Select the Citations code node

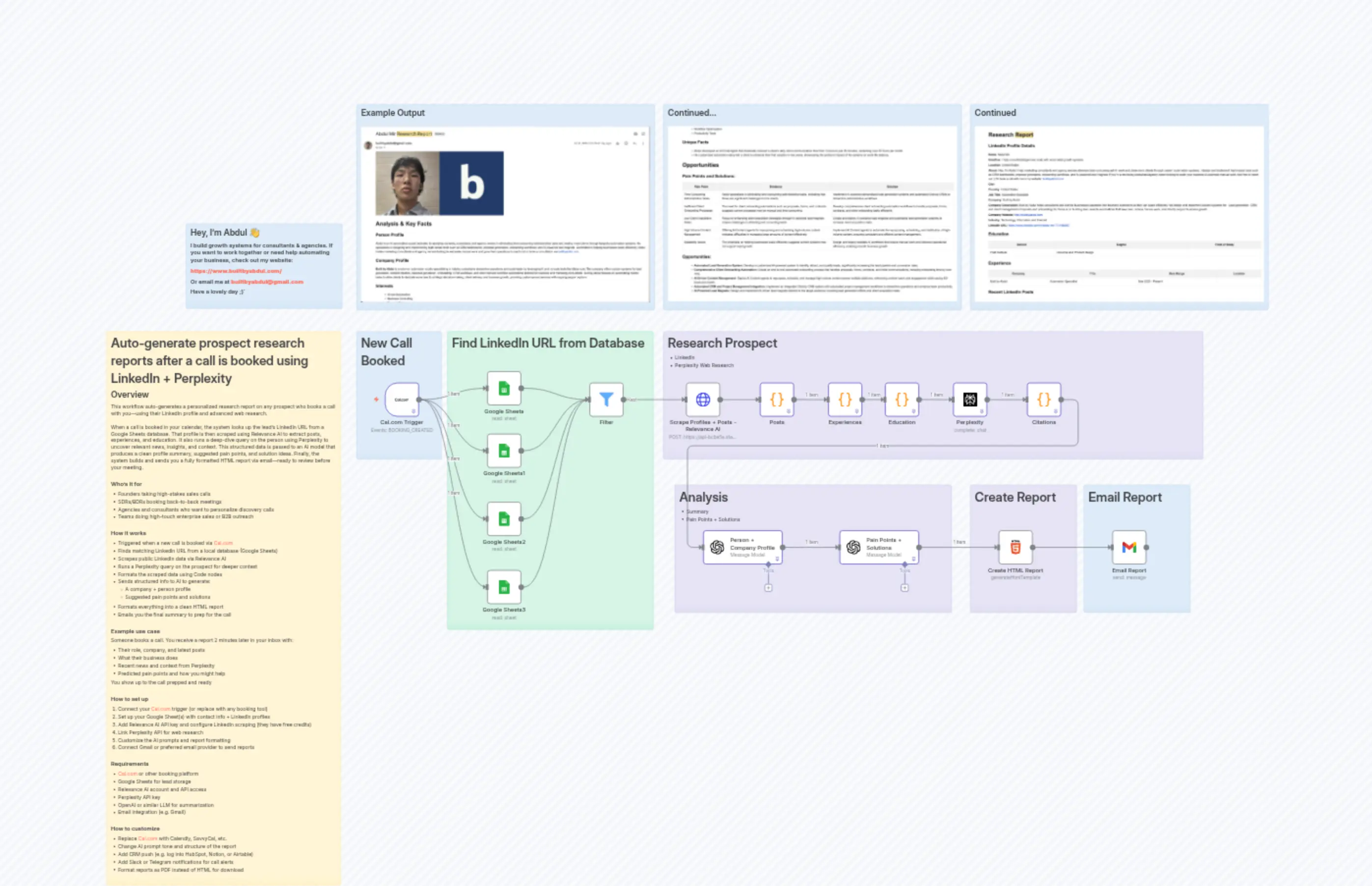1043,399
